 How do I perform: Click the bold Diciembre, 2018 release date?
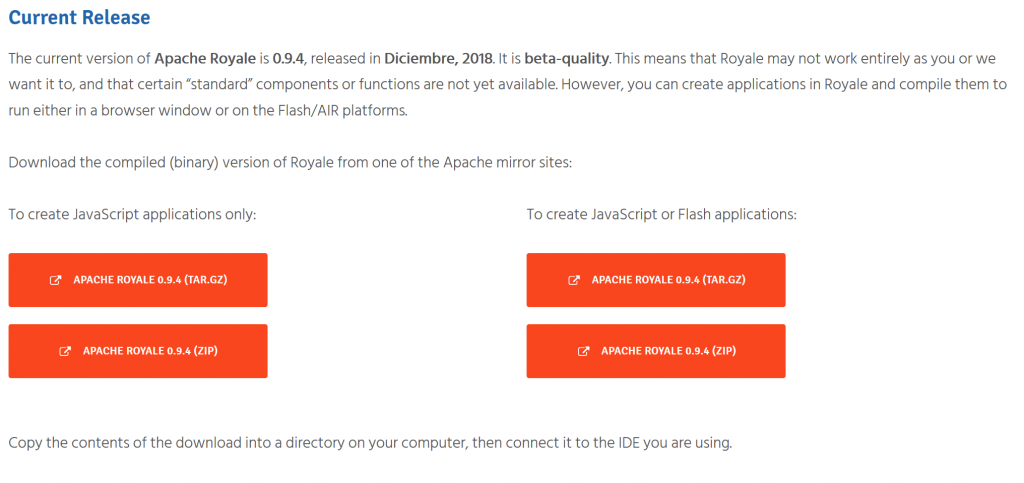438,57
